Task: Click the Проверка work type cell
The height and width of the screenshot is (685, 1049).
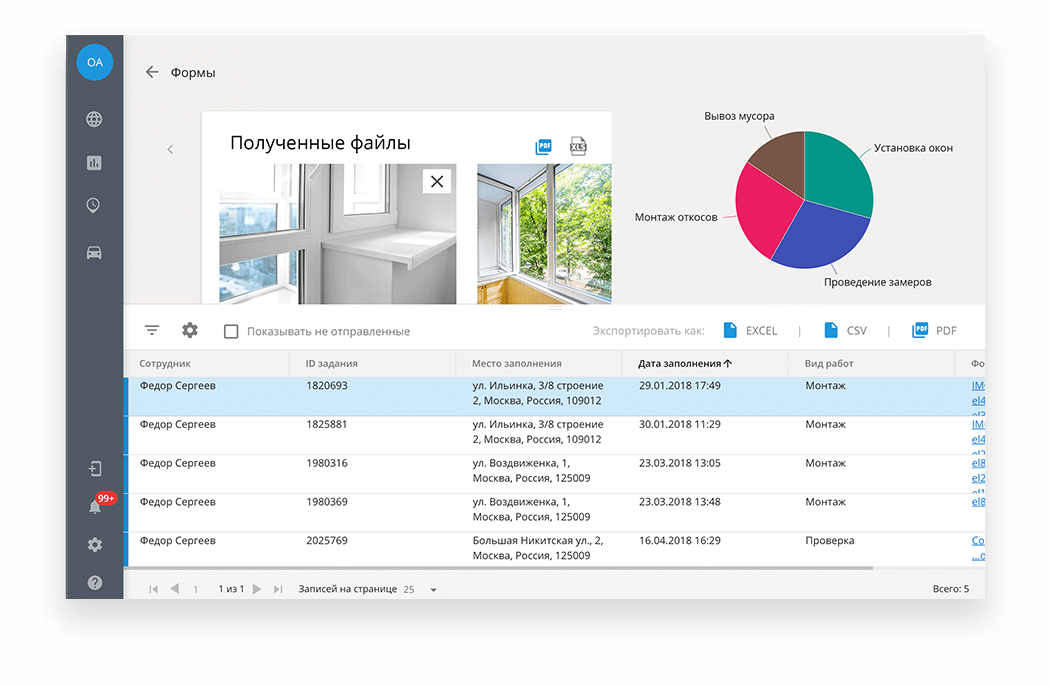Action: pyautogui.click(x=830, y=541)
